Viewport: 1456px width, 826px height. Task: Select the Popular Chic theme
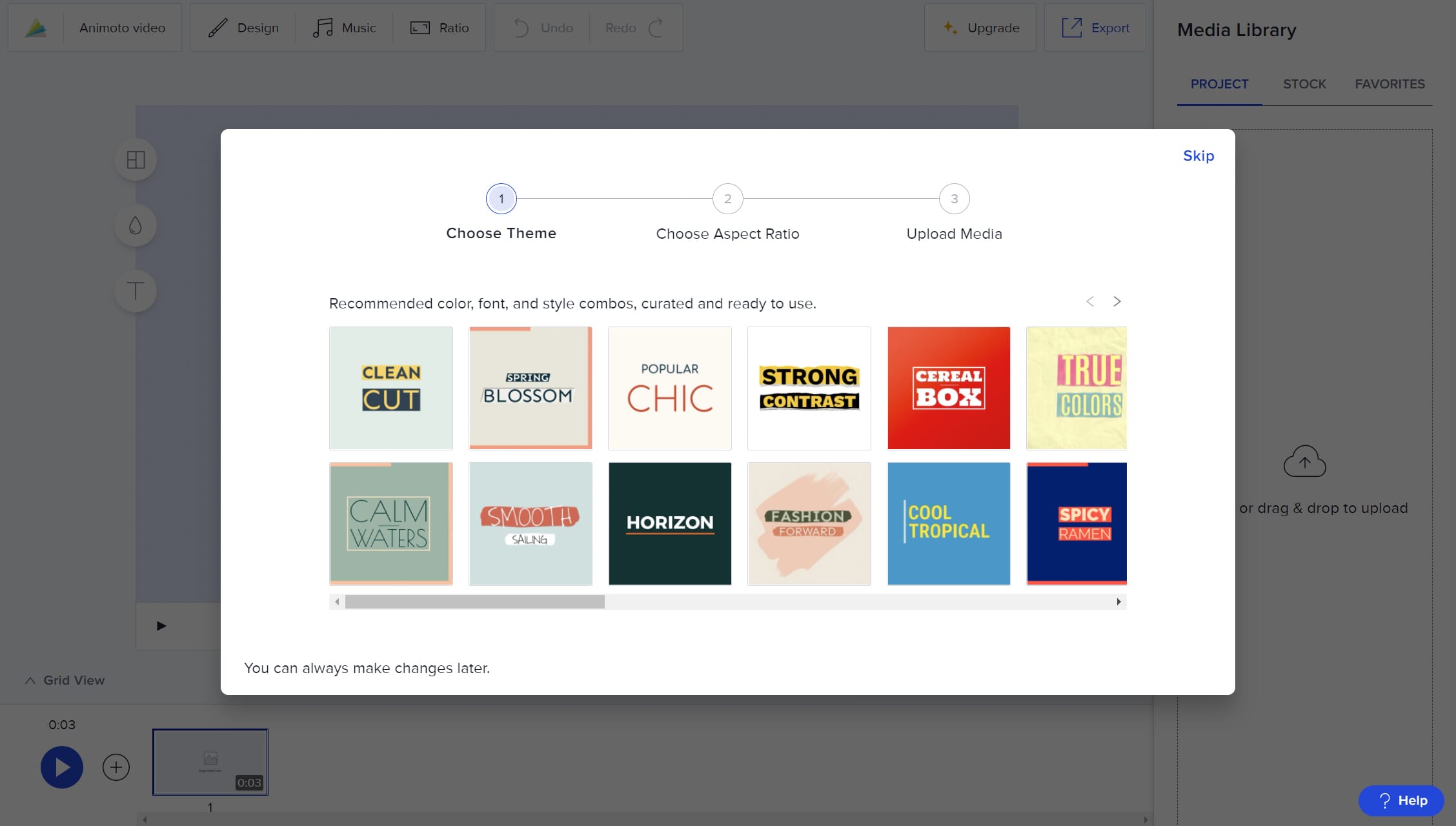[x=670, y=388]
